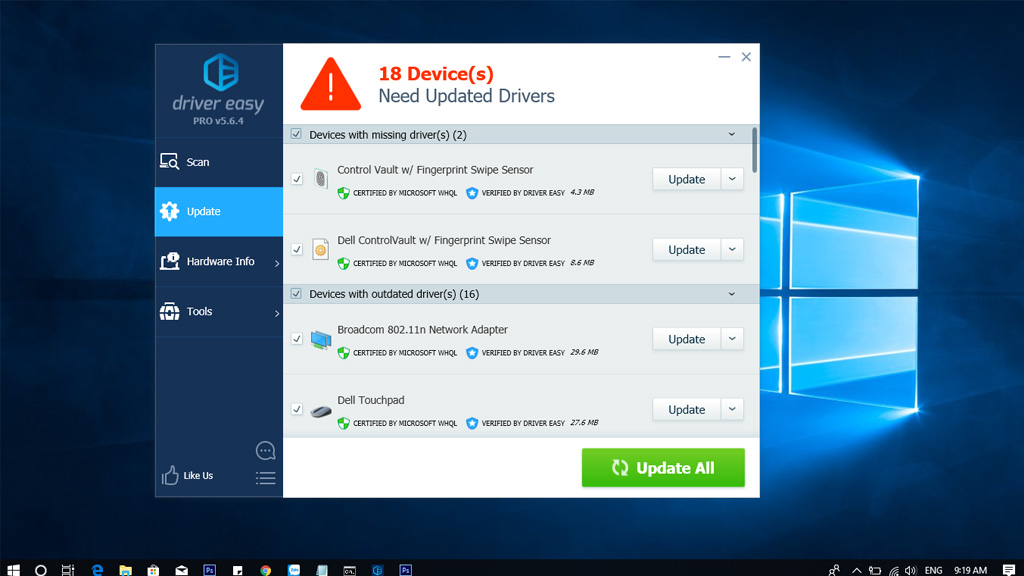Viewport: 1024px width, 576px height.
Task: Click the Like Us link
Action: point(198,475)
